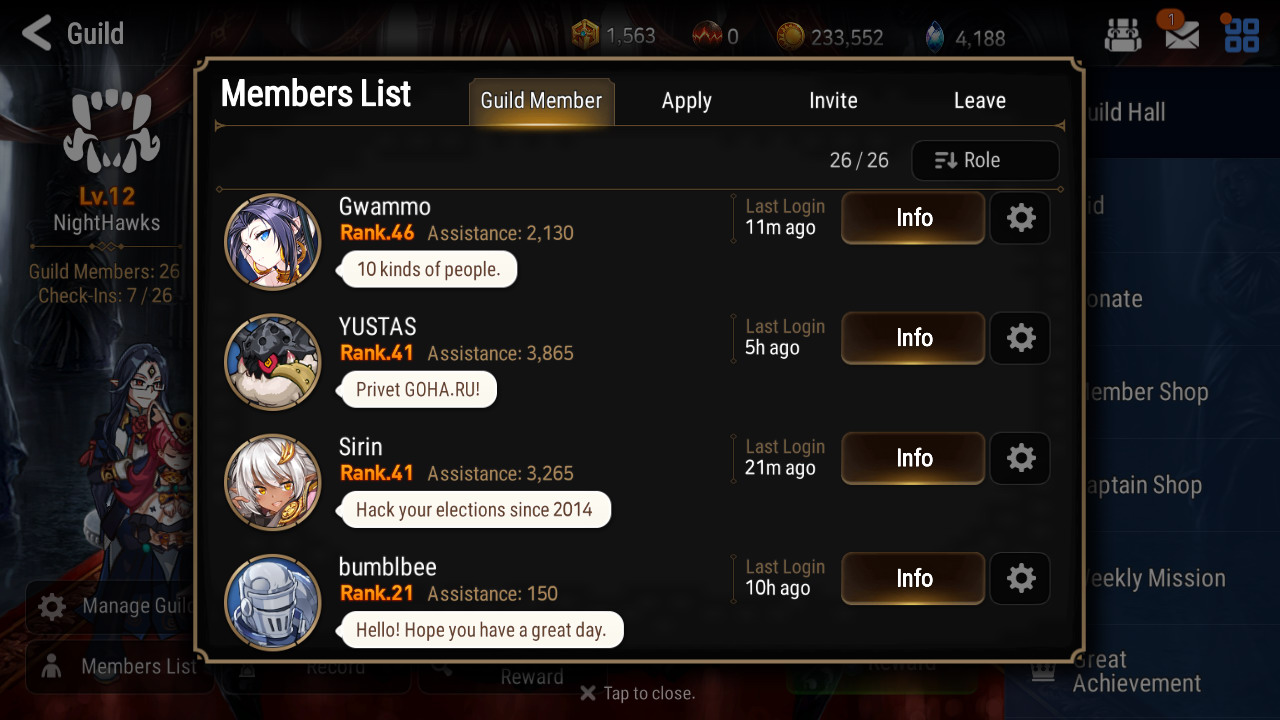Tap Gwammo's avatar portrait
The image size is (1280, 720).
[x=273, y=242]
